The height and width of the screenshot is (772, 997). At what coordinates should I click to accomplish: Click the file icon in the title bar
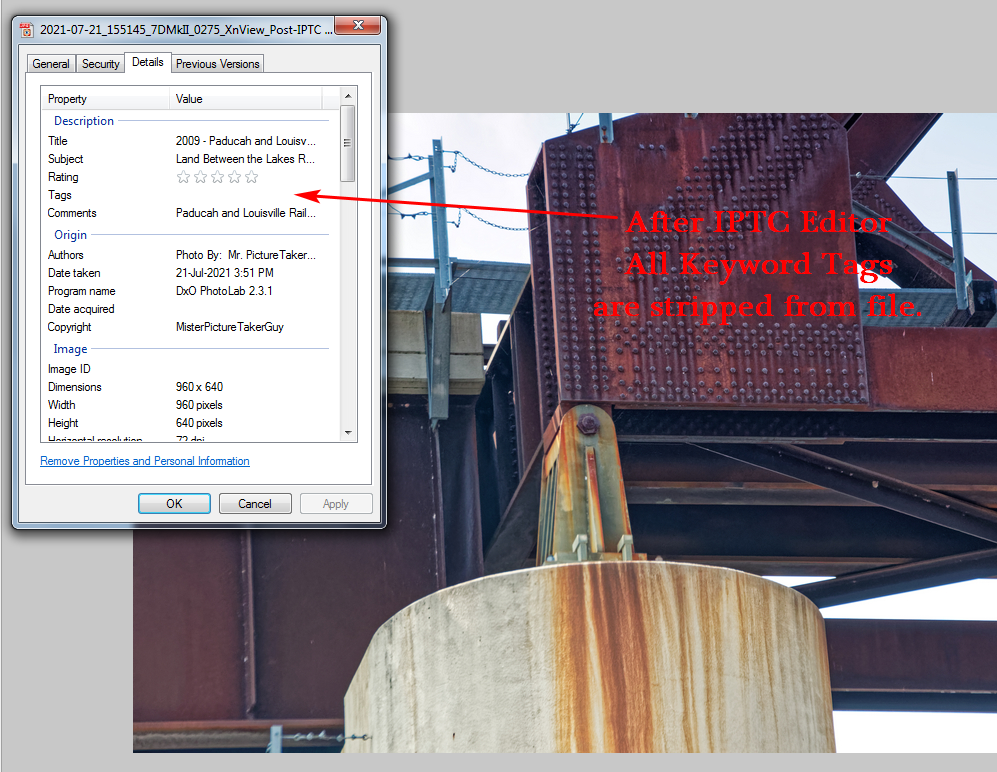26,30
